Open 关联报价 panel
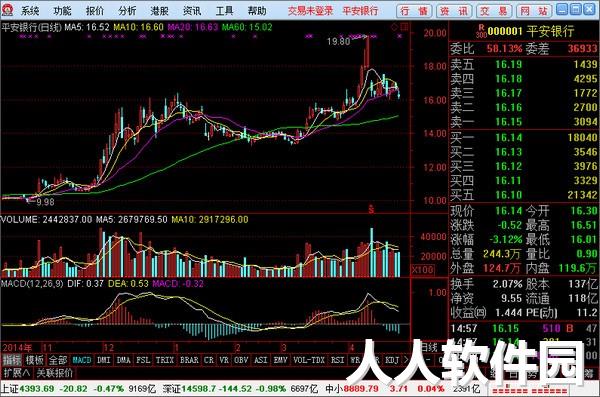The width and height of the screenshot is (600, 397). [x=54, y=372]
